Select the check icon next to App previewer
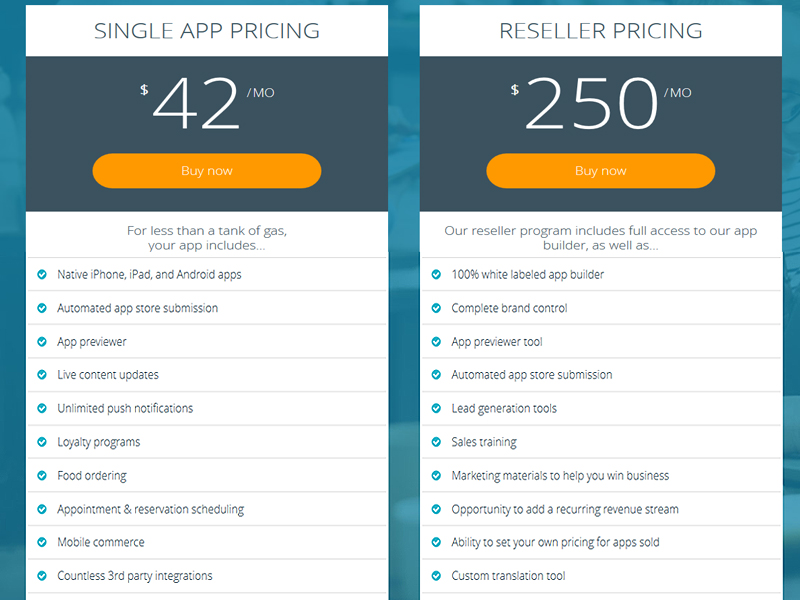The height and width of the screenshot is (600, 800). coord(41,340)
